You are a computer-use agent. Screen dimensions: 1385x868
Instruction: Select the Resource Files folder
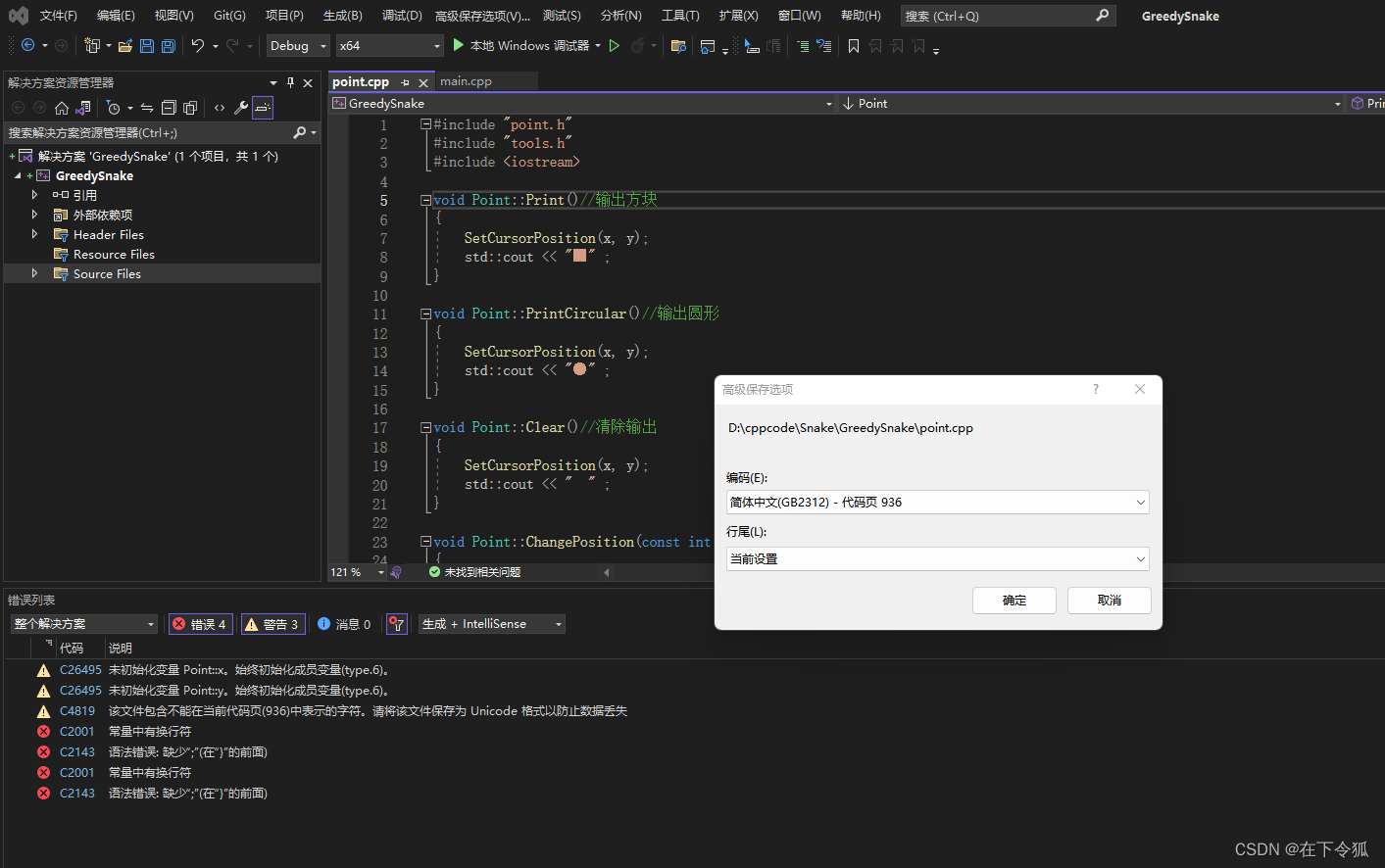[x=114, y=254]
